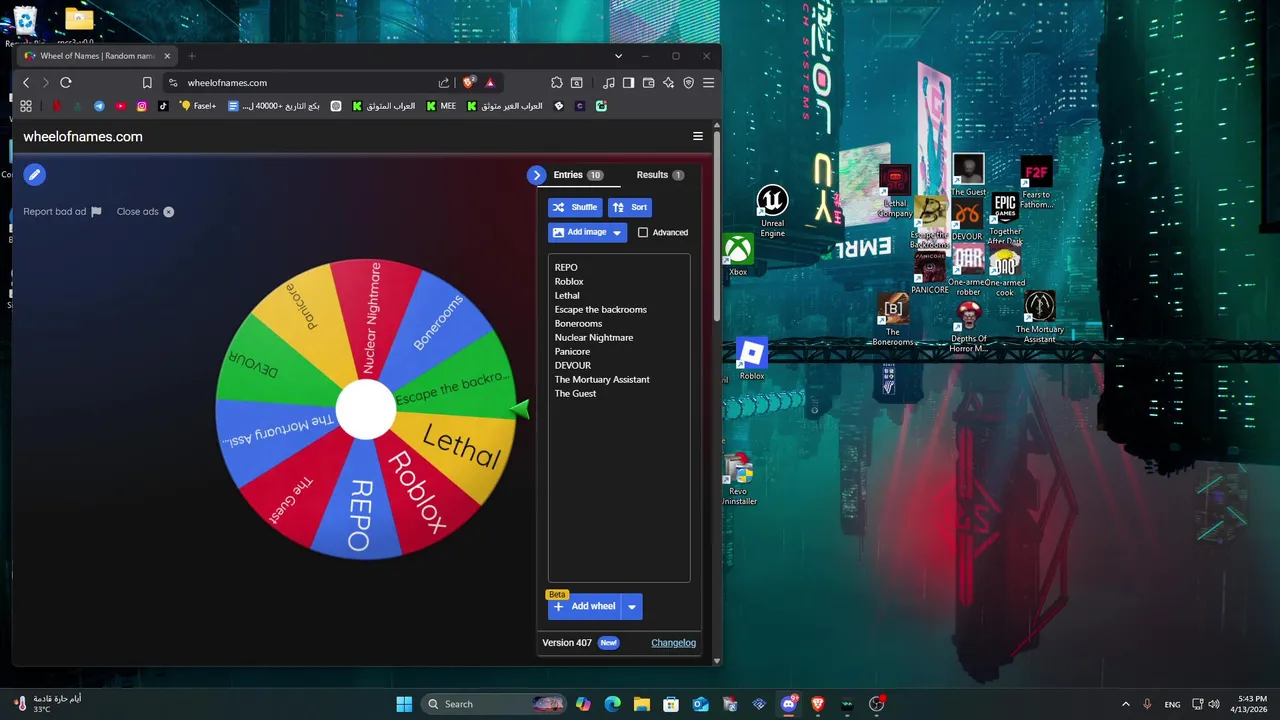The height and width of the screenshot is (720, 1280).
Task: Select Unreal Engine desktop shortcut
Action: click(772, 212)
